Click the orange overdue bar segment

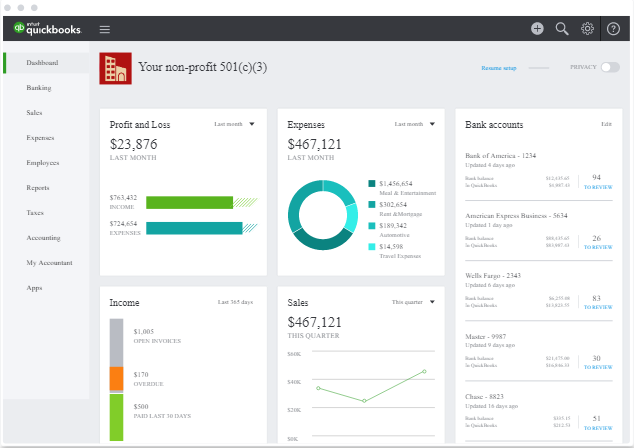tap(116, 379)
